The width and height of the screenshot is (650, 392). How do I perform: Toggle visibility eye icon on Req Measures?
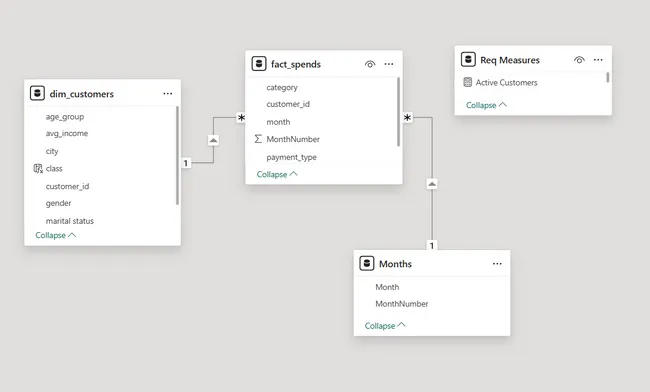(x=580, y=60)
